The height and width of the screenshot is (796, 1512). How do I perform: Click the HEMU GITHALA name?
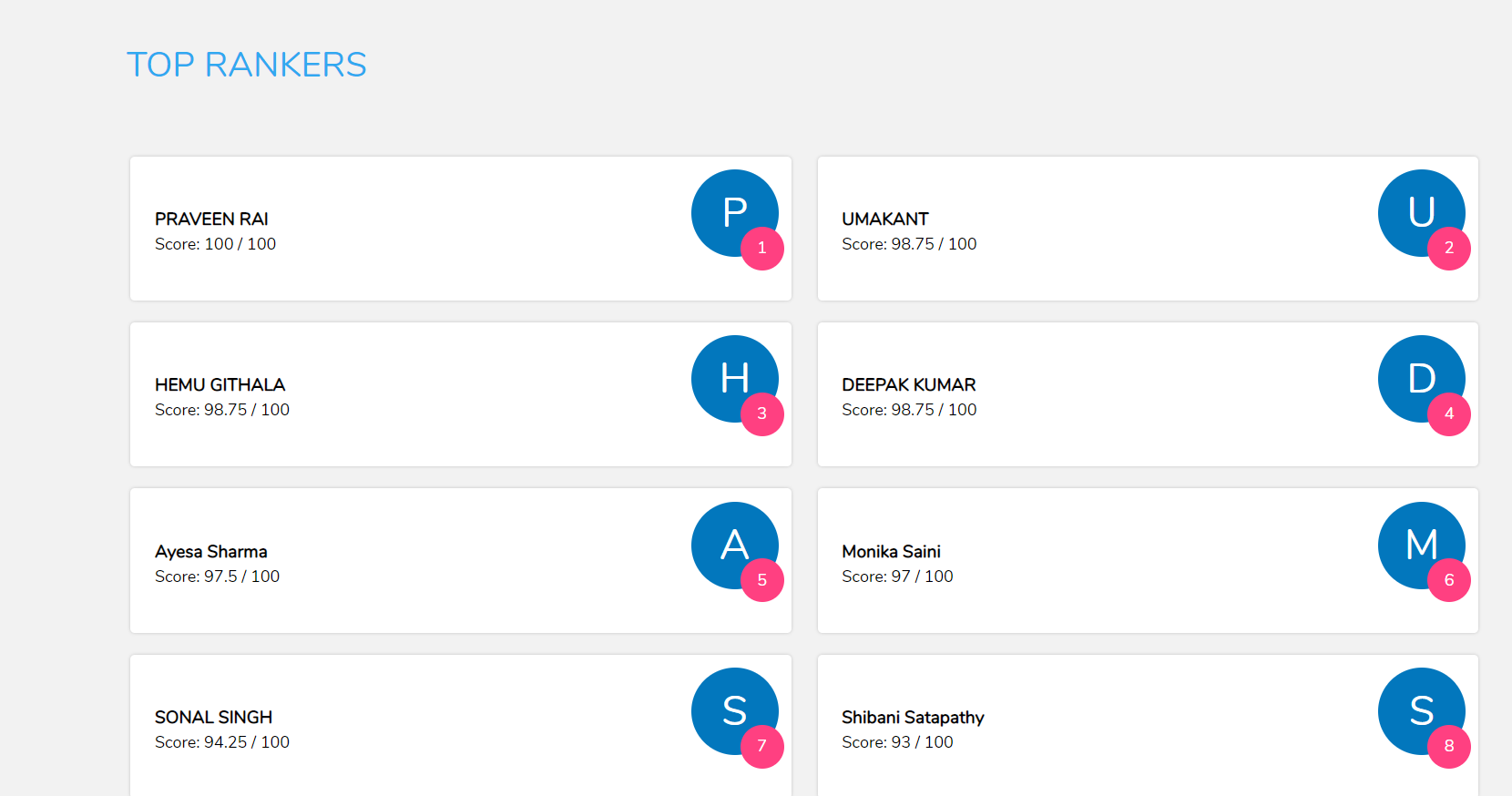(220, 385)
